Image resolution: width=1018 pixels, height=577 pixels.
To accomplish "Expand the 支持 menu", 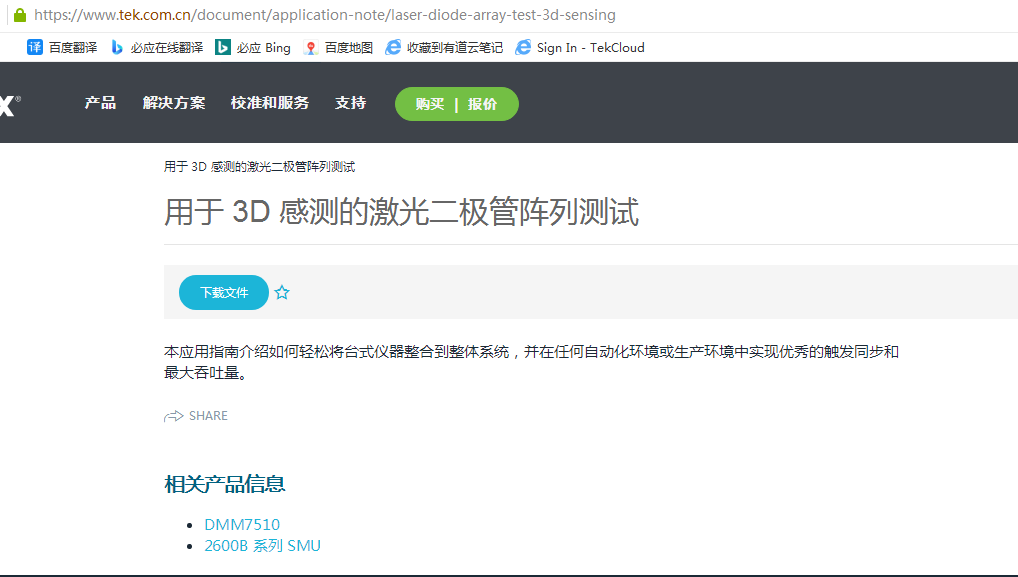I will pos(350,103).
